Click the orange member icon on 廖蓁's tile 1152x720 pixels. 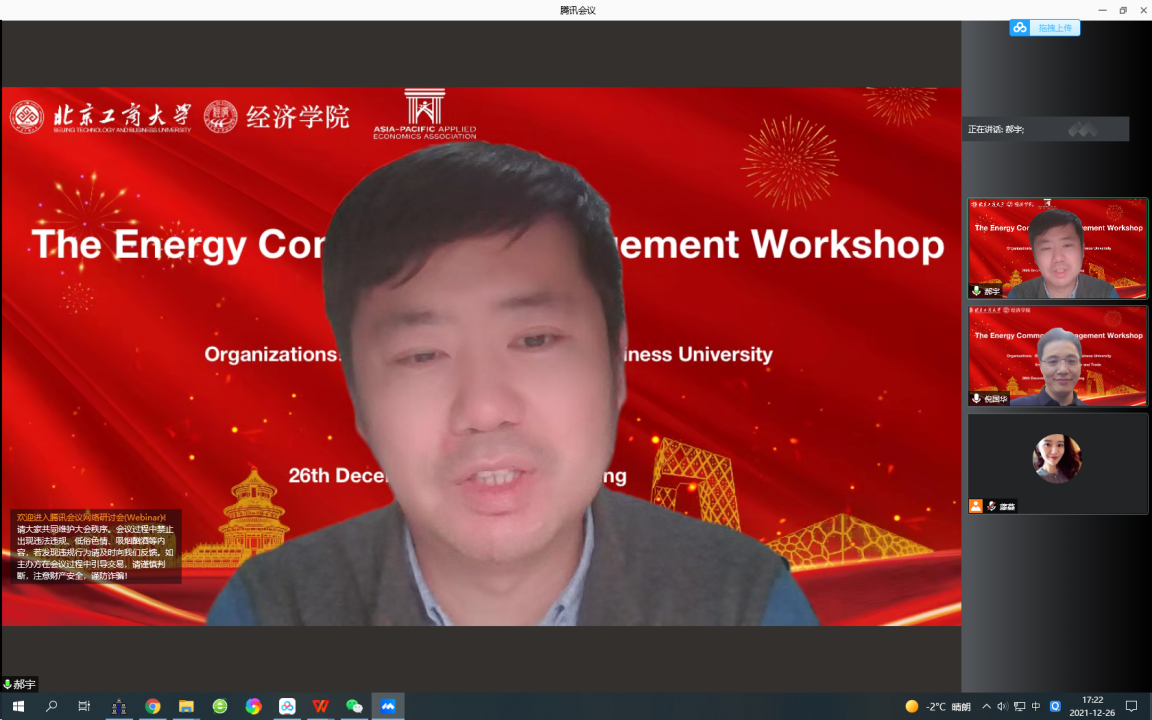tap(976, 506)
